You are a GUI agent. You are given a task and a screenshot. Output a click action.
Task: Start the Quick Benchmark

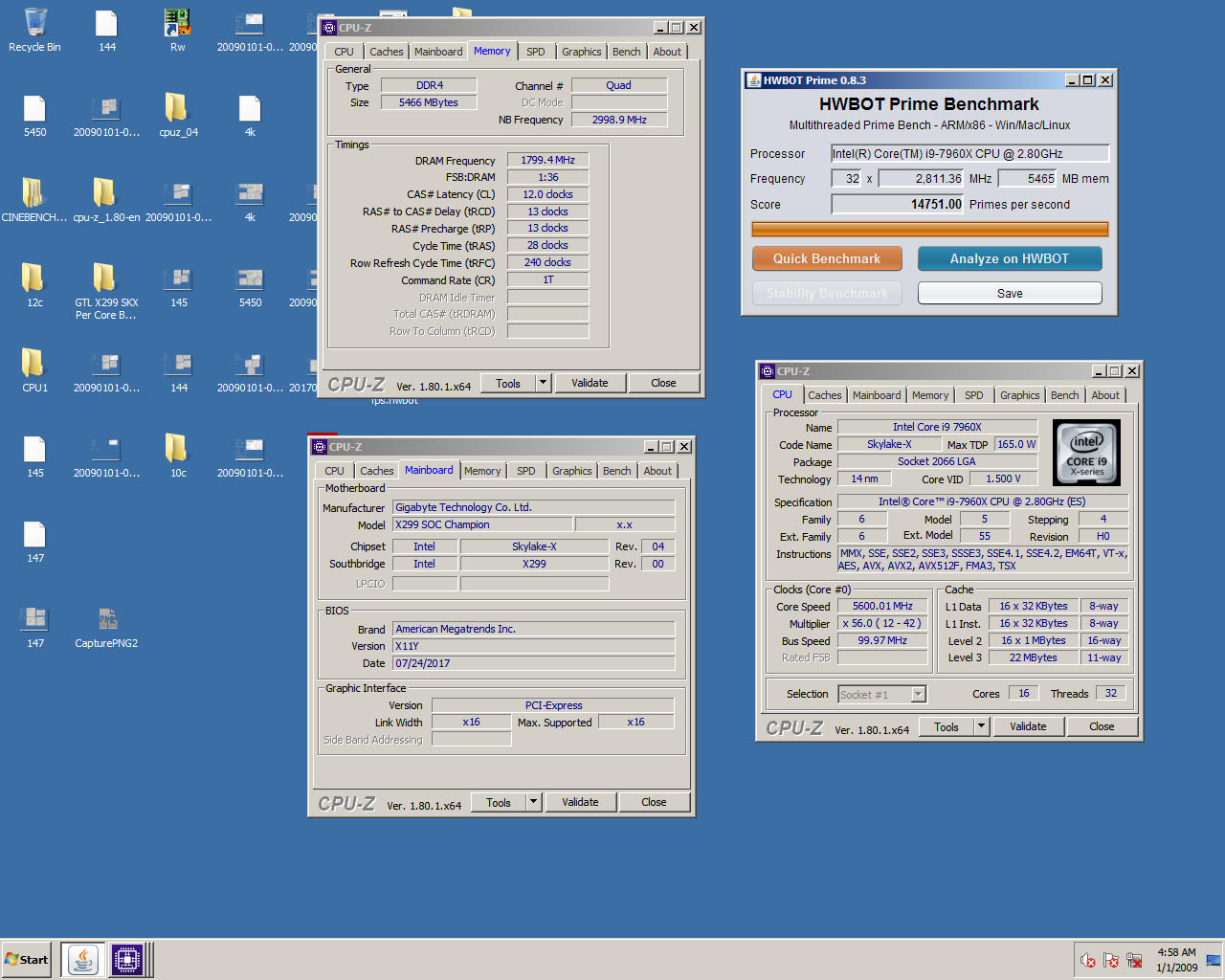pos(827,258)
